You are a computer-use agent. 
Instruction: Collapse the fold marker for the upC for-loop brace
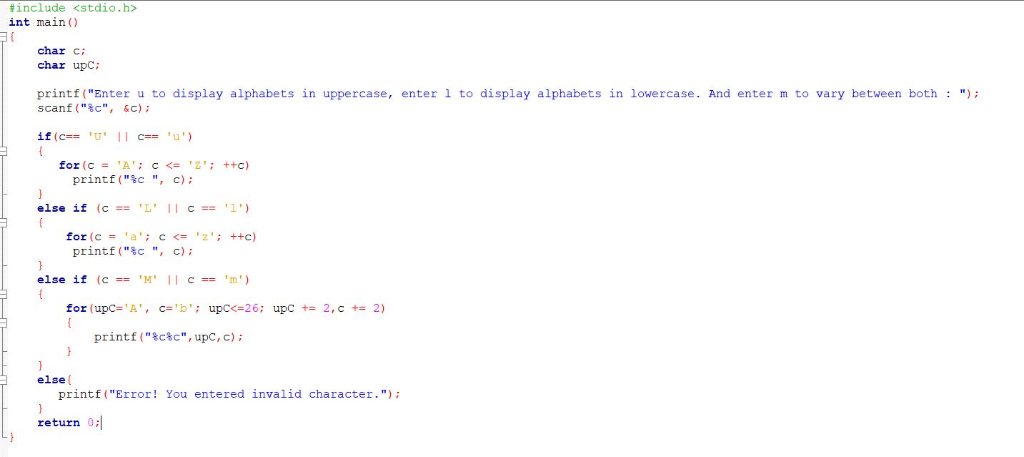click(x=3, y=323)
